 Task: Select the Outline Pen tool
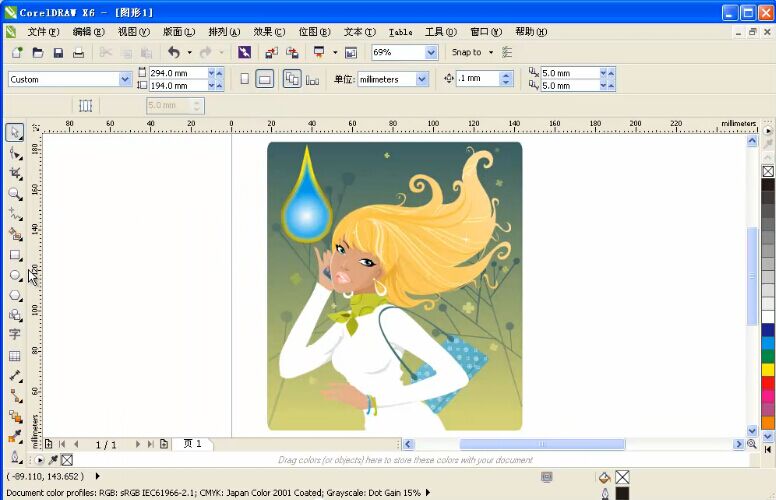point(15,457)
